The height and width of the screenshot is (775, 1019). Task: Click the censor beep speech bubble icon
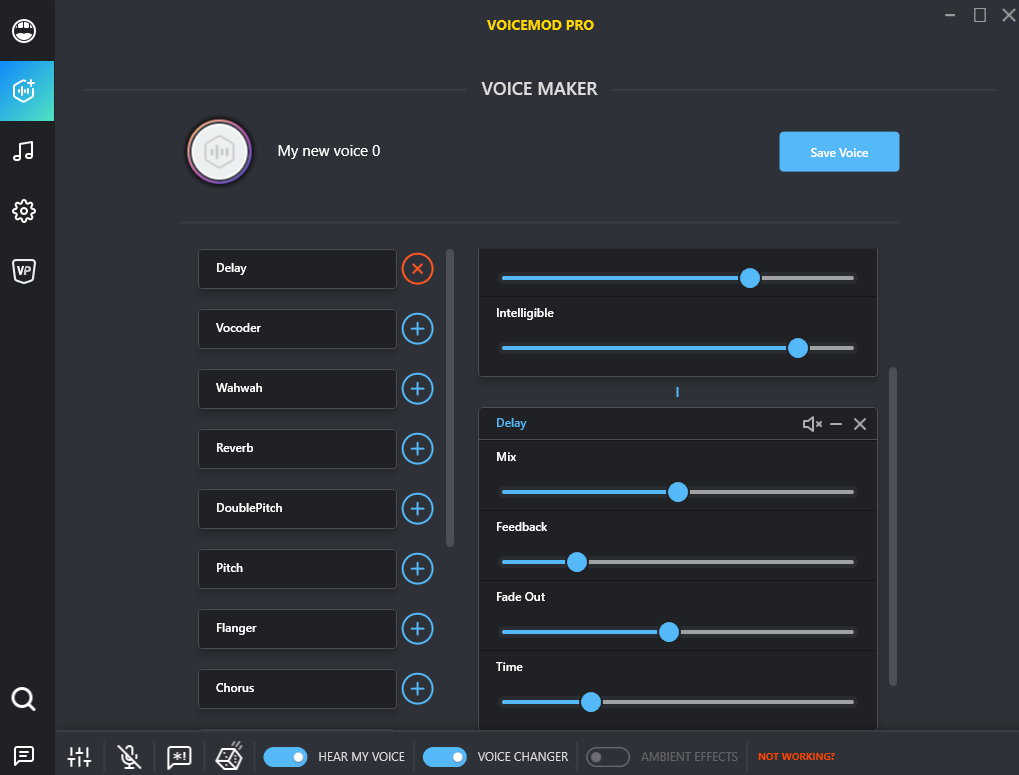click(x=179, y=756)
